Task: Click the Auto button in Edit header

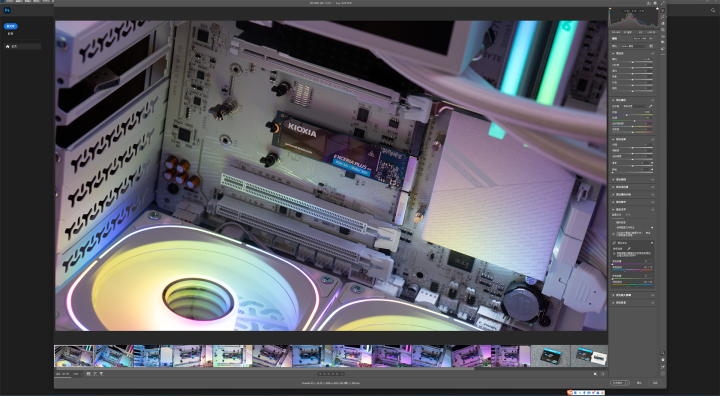Action: pyautogui.click(x=637, y=38)
